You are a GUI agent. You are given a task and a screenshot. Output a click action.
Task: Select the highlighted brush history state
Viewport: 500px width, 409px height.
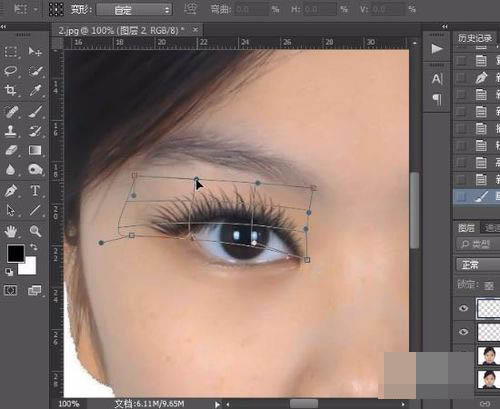pos(476,197)
